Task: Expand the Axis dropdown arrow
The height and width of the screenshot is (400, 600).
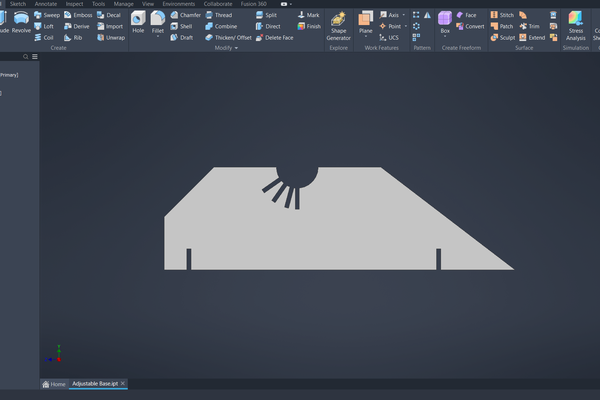Action: [404, 15]
